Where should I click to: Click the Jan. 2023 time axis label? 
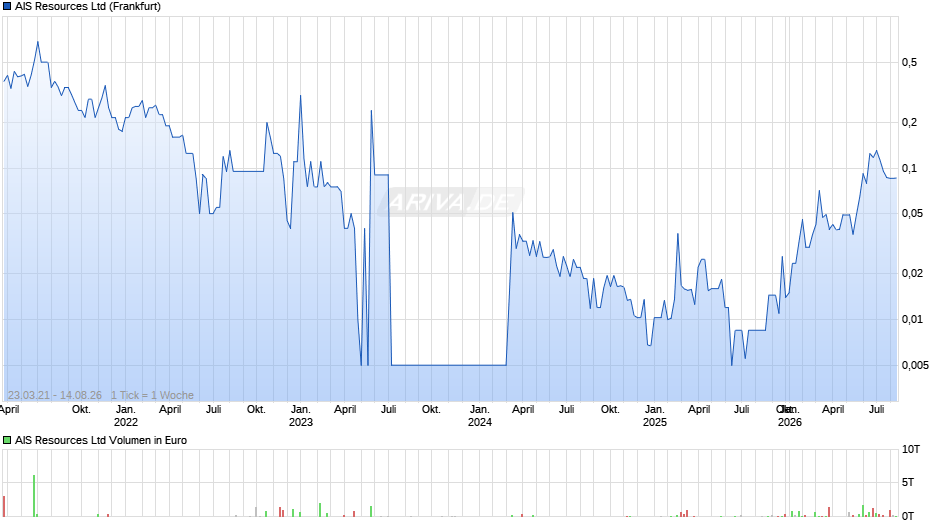click(x=300, y=416)
